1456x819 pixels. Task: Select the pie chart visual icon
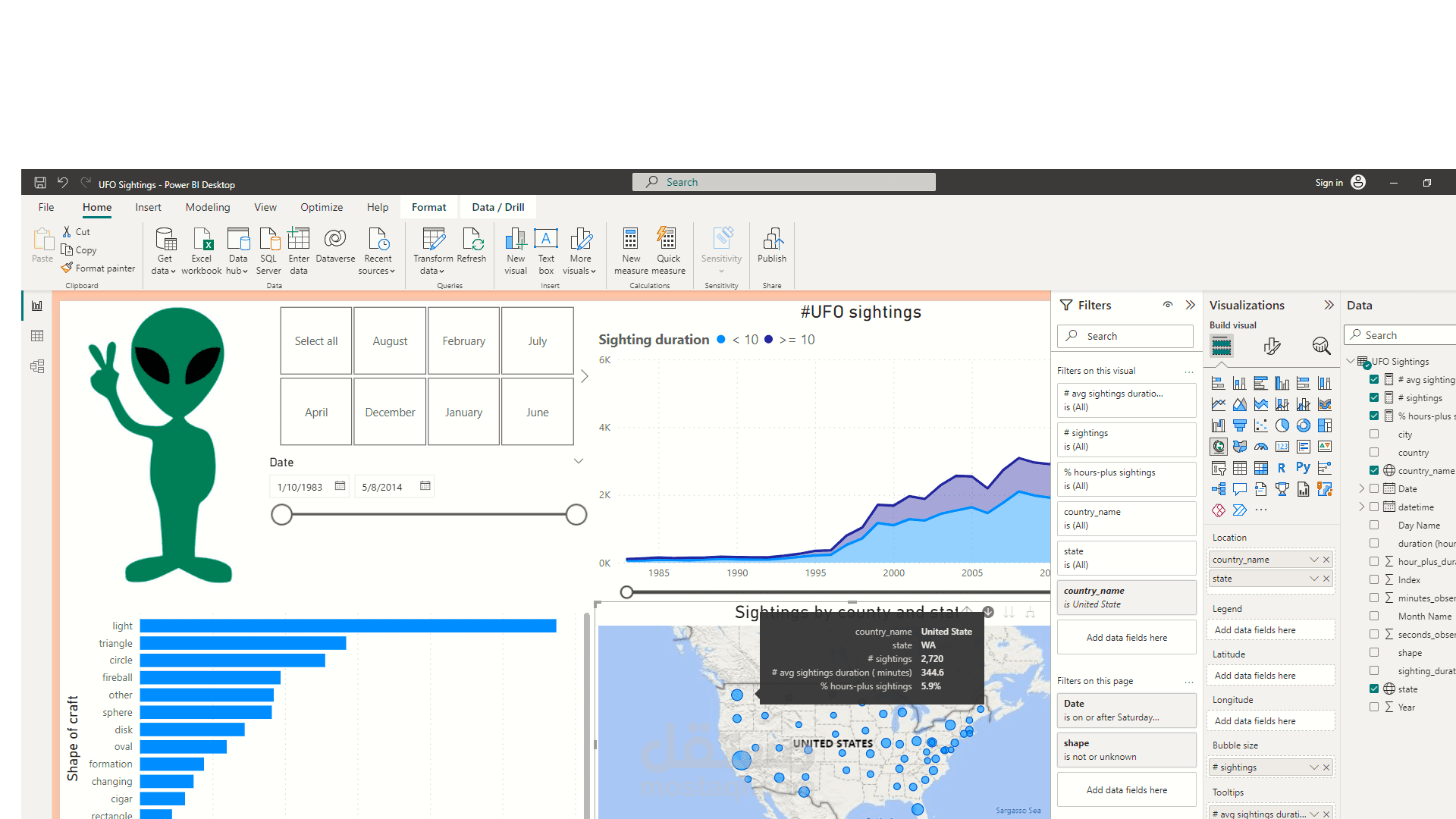[1282, 425]
